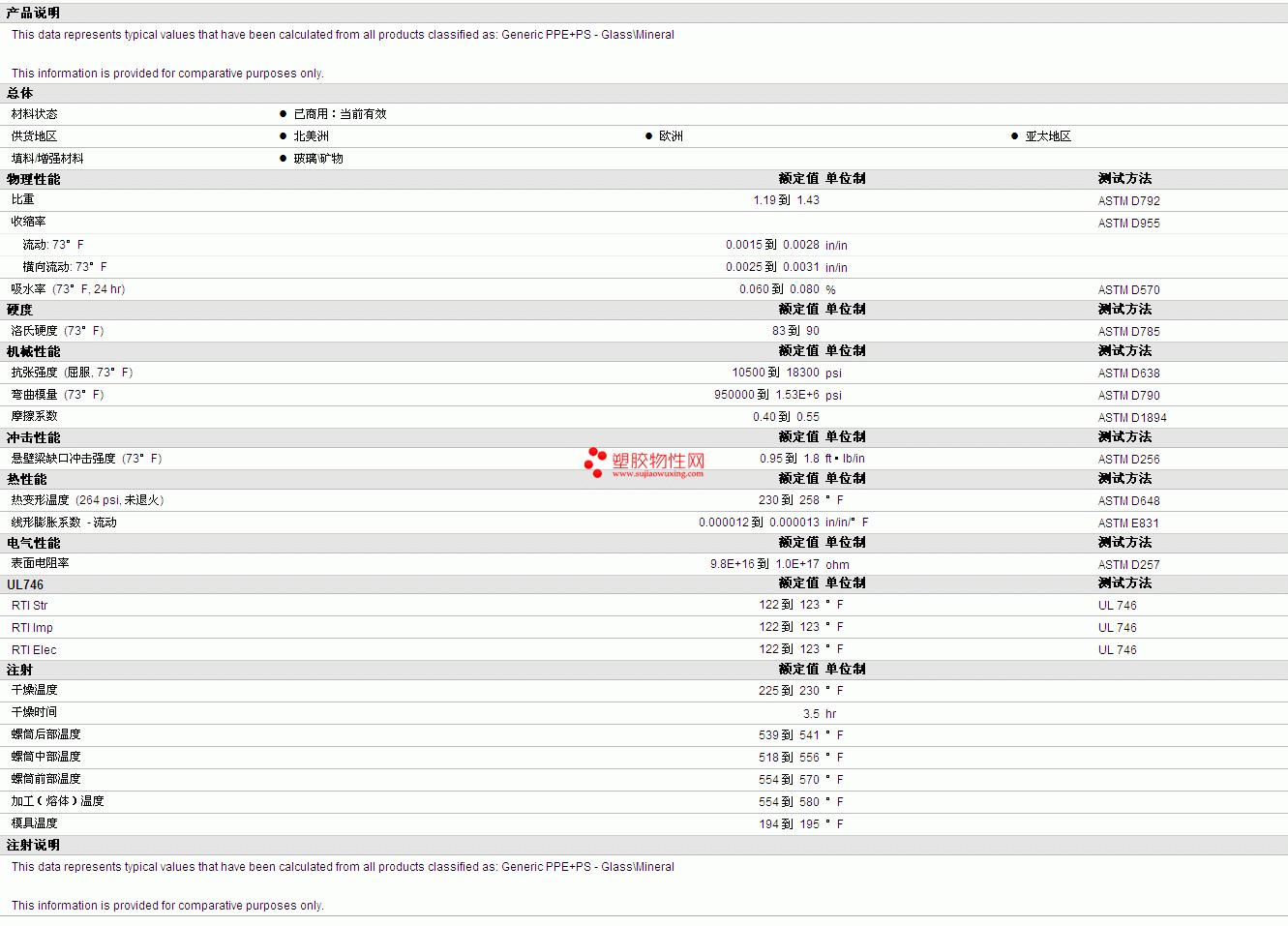Click the 硬度 section header

tap(19, 310)
